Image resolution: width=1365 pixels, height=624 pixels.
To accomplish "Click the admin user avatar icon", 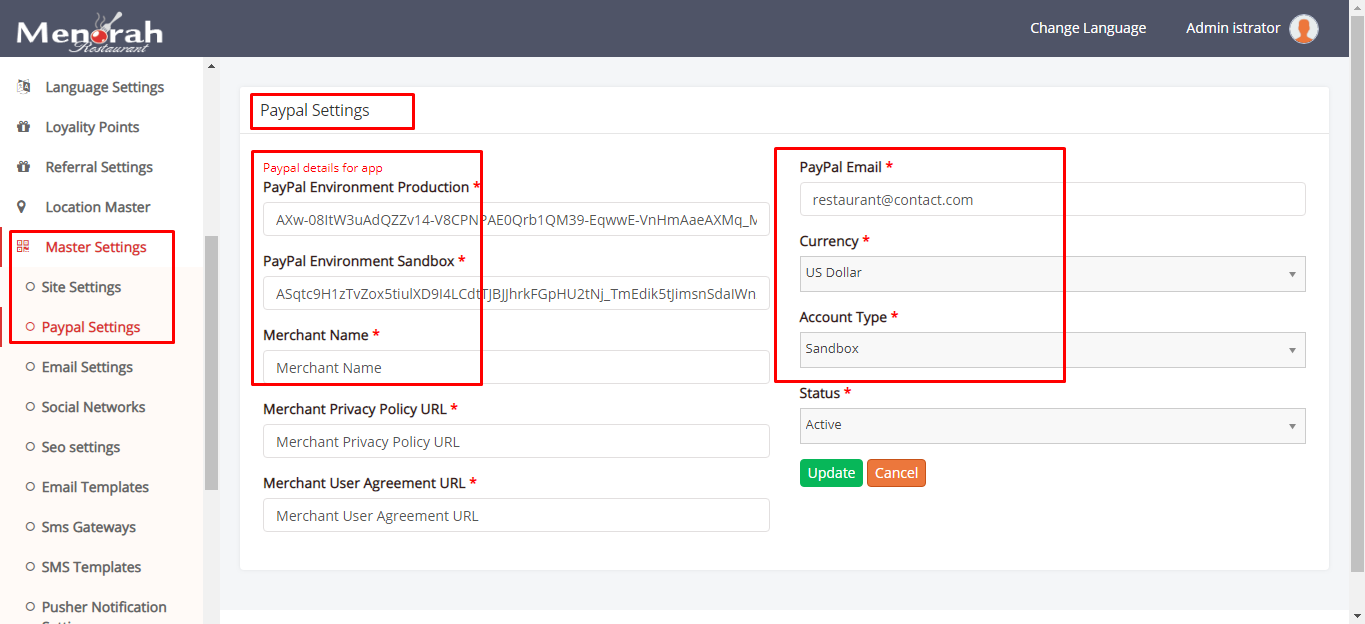I will [x=1303, y=29].
